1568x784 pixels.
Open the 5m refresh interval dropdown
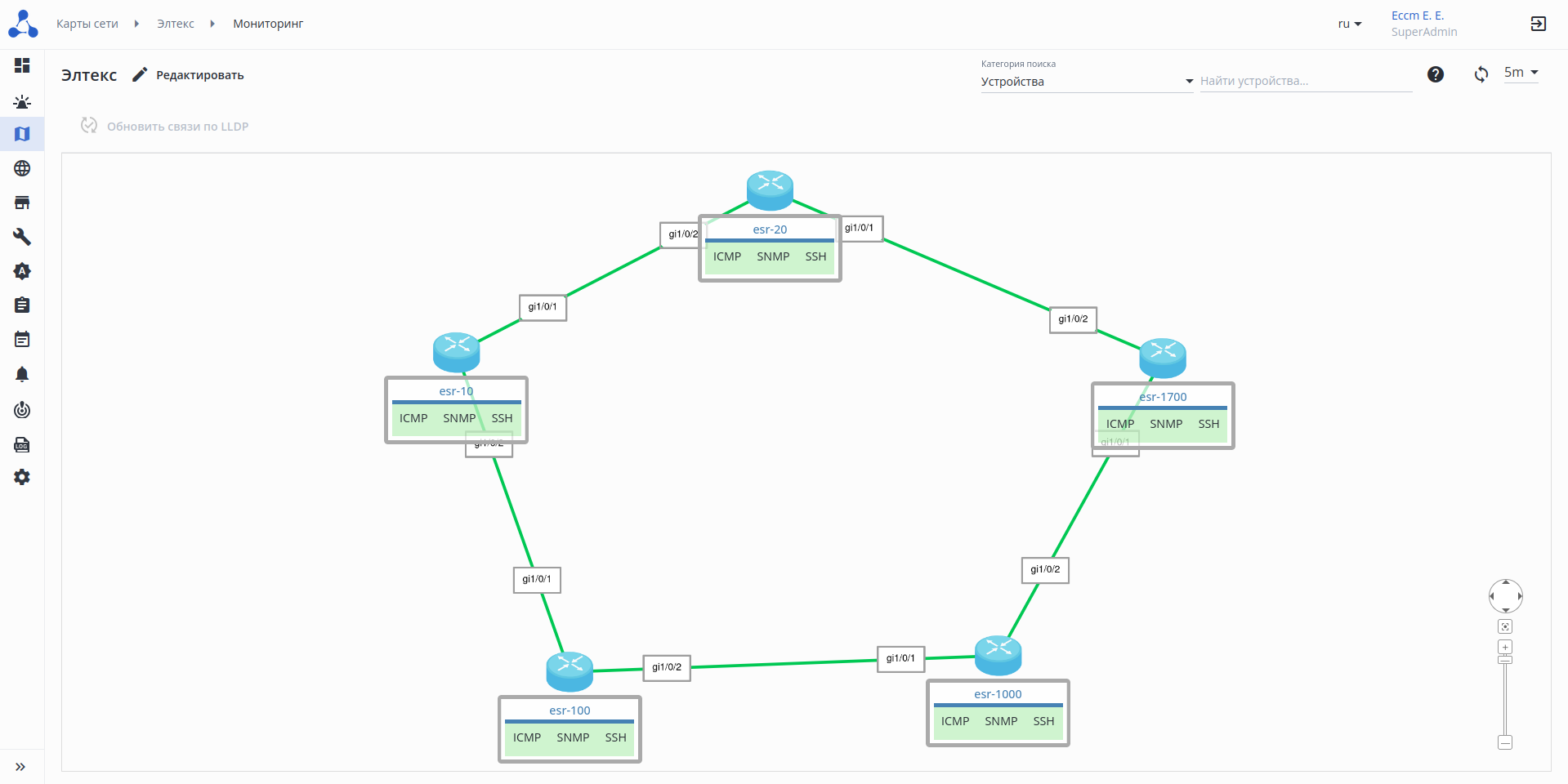click(1521, 73)
